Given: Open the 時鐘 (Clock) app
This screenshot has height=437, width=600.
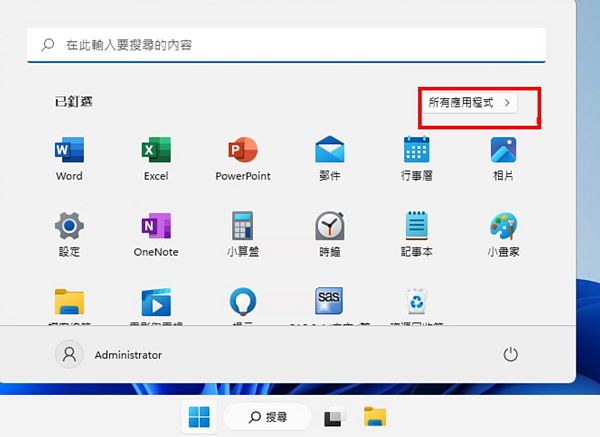Looking at the screenshot, I should click(329, 226).
